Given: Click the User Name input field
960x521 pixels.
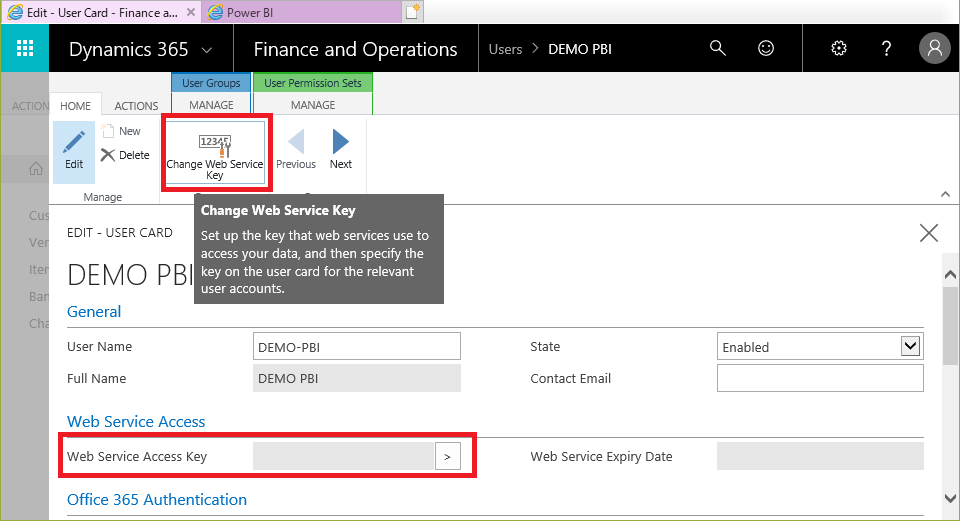Looking at the screenshot, I should pyautogui.click(x=356, y=347).
